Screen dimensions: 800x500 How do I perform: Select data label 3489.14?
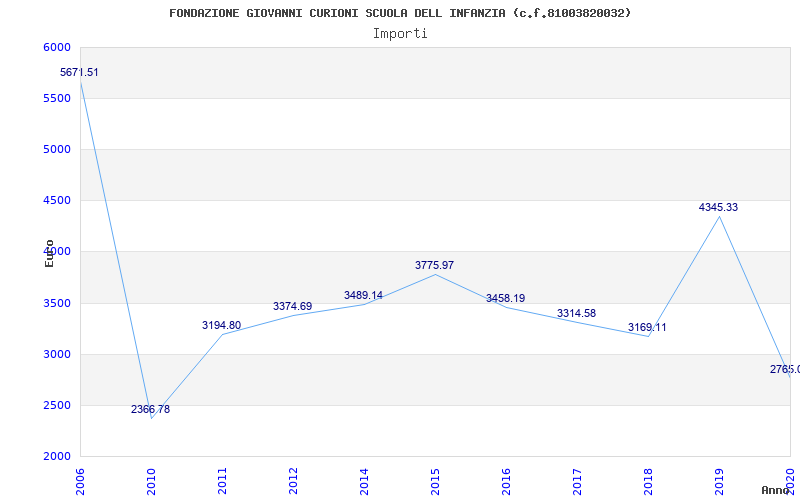tap(363, 295)
